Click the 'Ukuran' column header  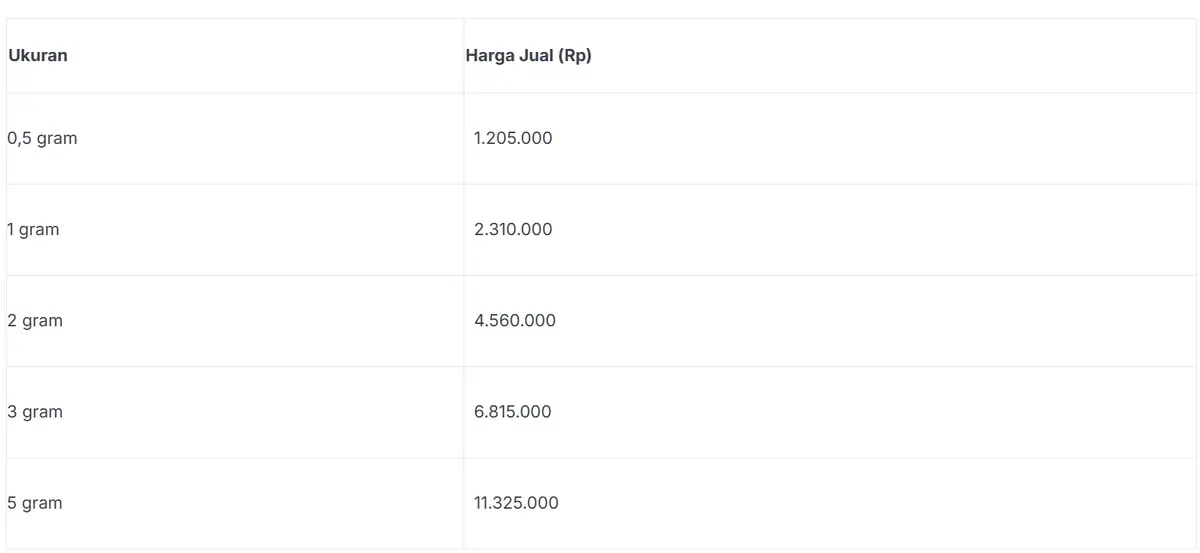tap(38, 56)
